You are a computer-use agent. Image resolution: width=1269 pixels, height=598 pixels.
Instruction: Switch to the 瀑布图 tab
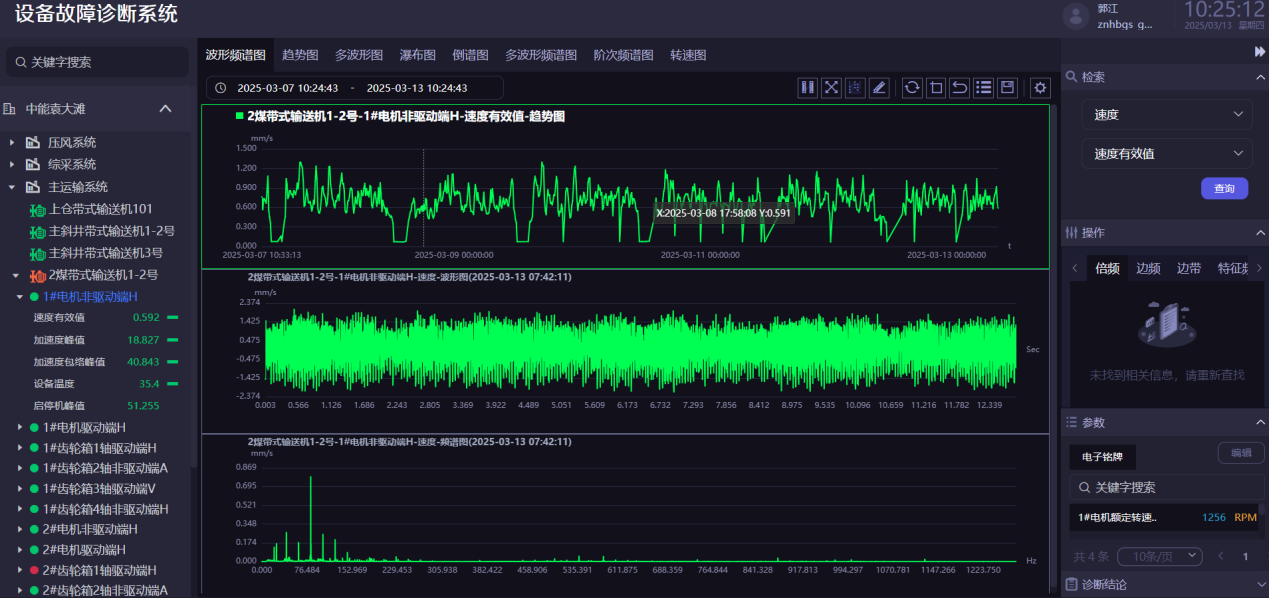417,55
